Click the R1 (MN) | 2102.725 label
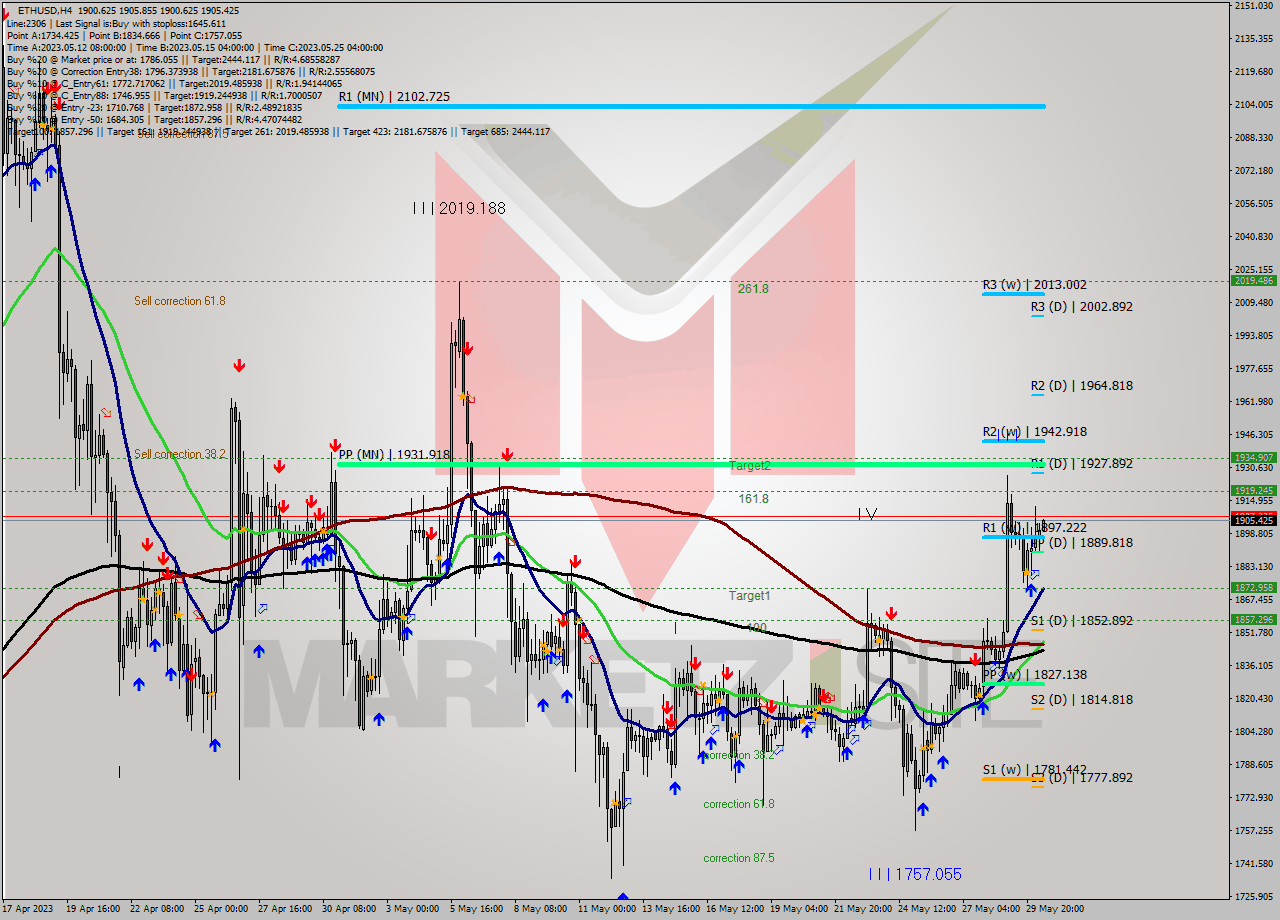1280x920 pixels. pyautogui.click(x=394, y=97)
